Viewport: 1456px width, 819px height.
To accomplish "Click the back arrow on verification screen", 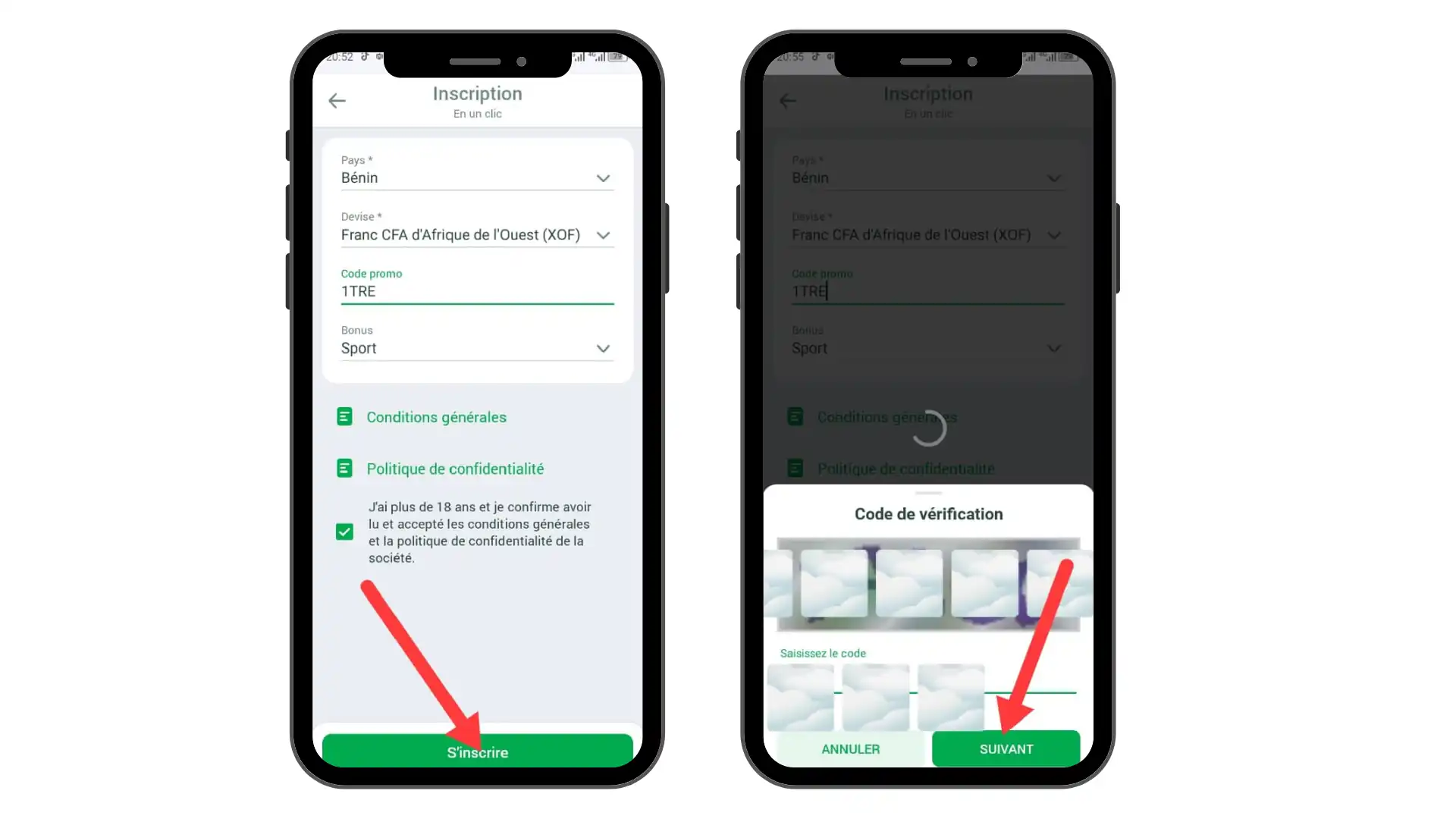I will [x=789, y=100].
